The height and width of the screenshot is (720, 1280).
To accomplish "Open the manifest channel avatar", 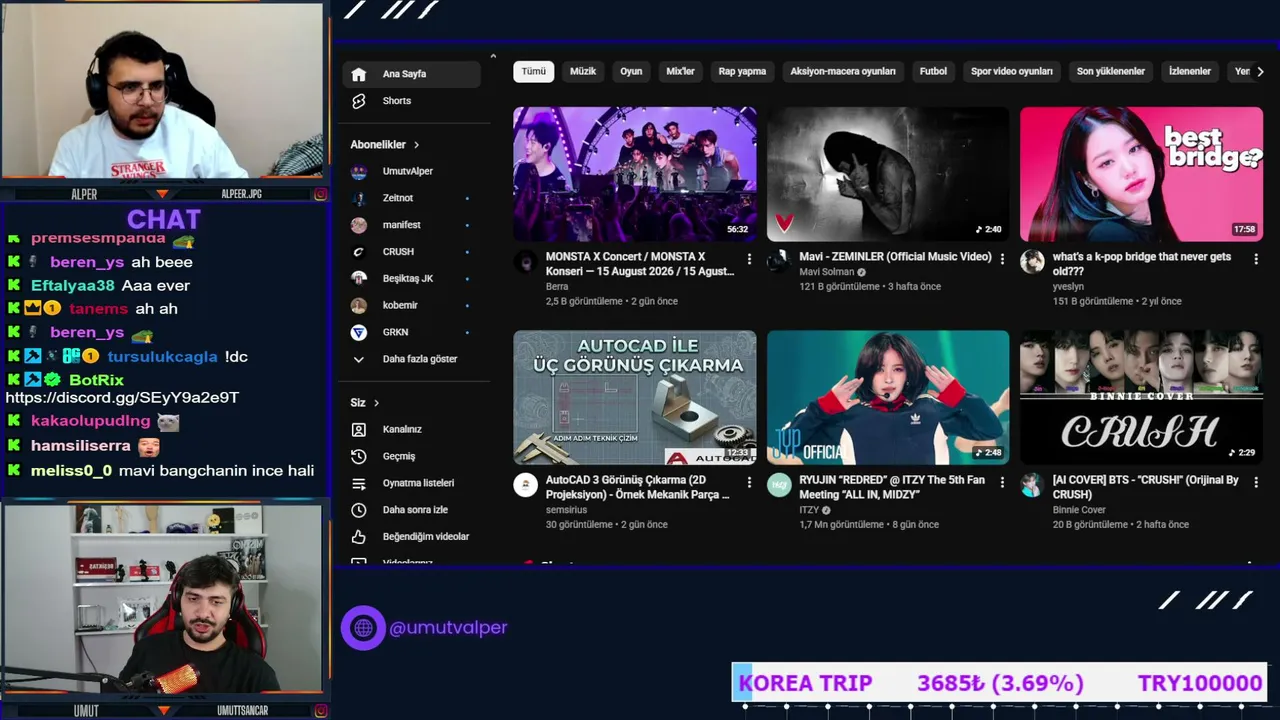I will point(359,225).
